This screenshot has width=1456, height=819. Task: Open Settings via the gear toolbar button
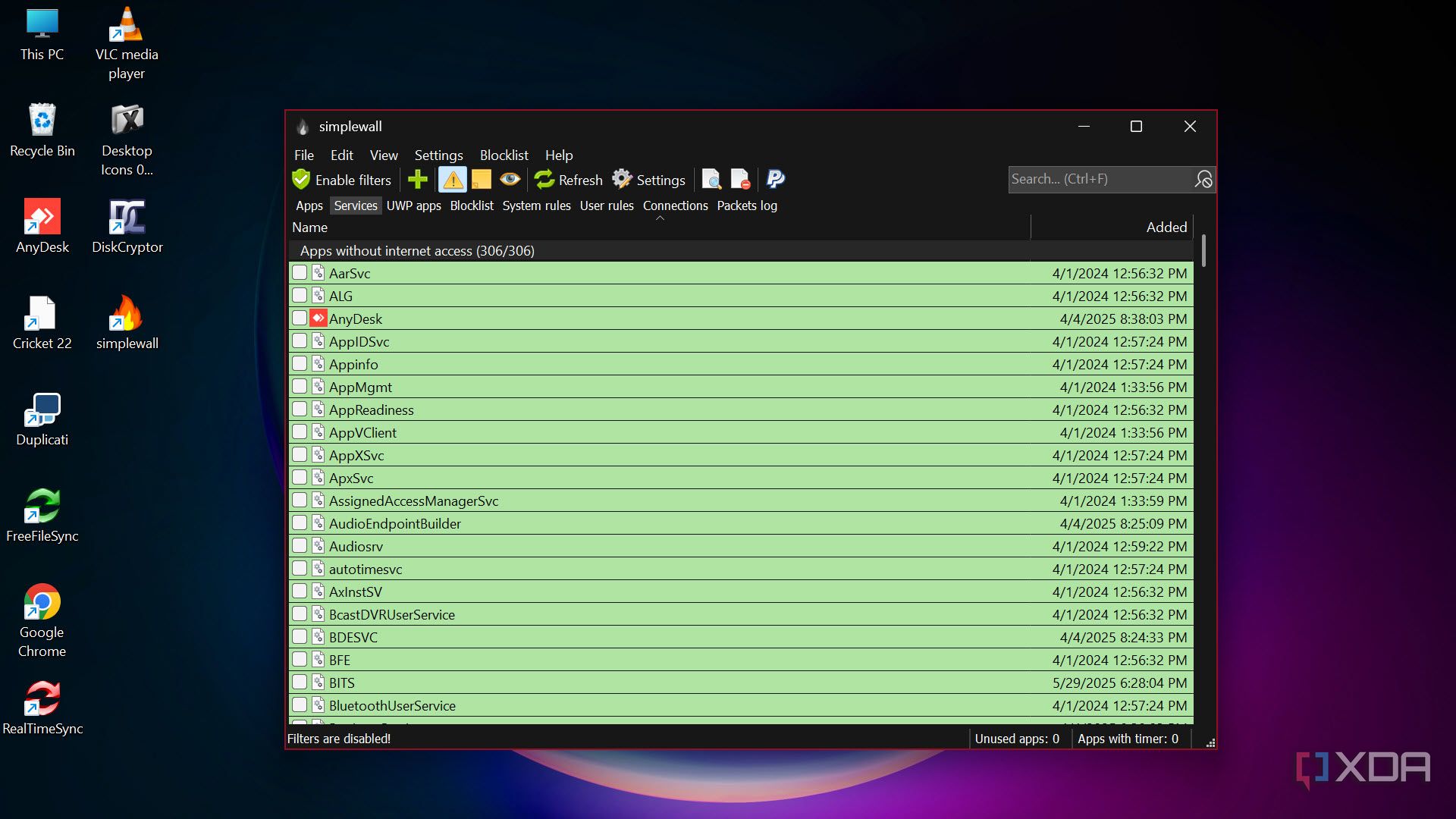pyautogui.click(x=649, y=180)
